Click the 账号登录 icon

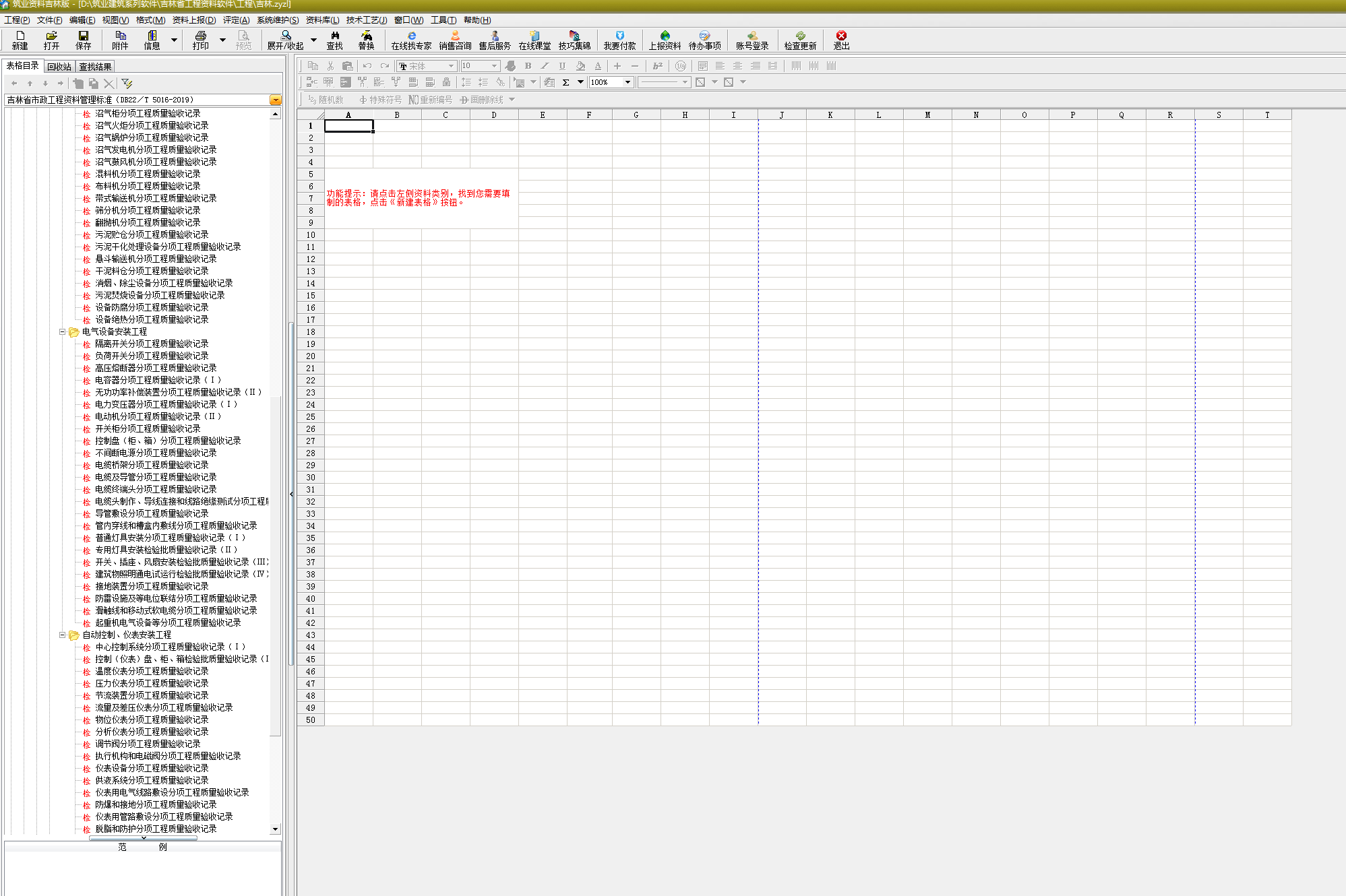pos(752,40)
